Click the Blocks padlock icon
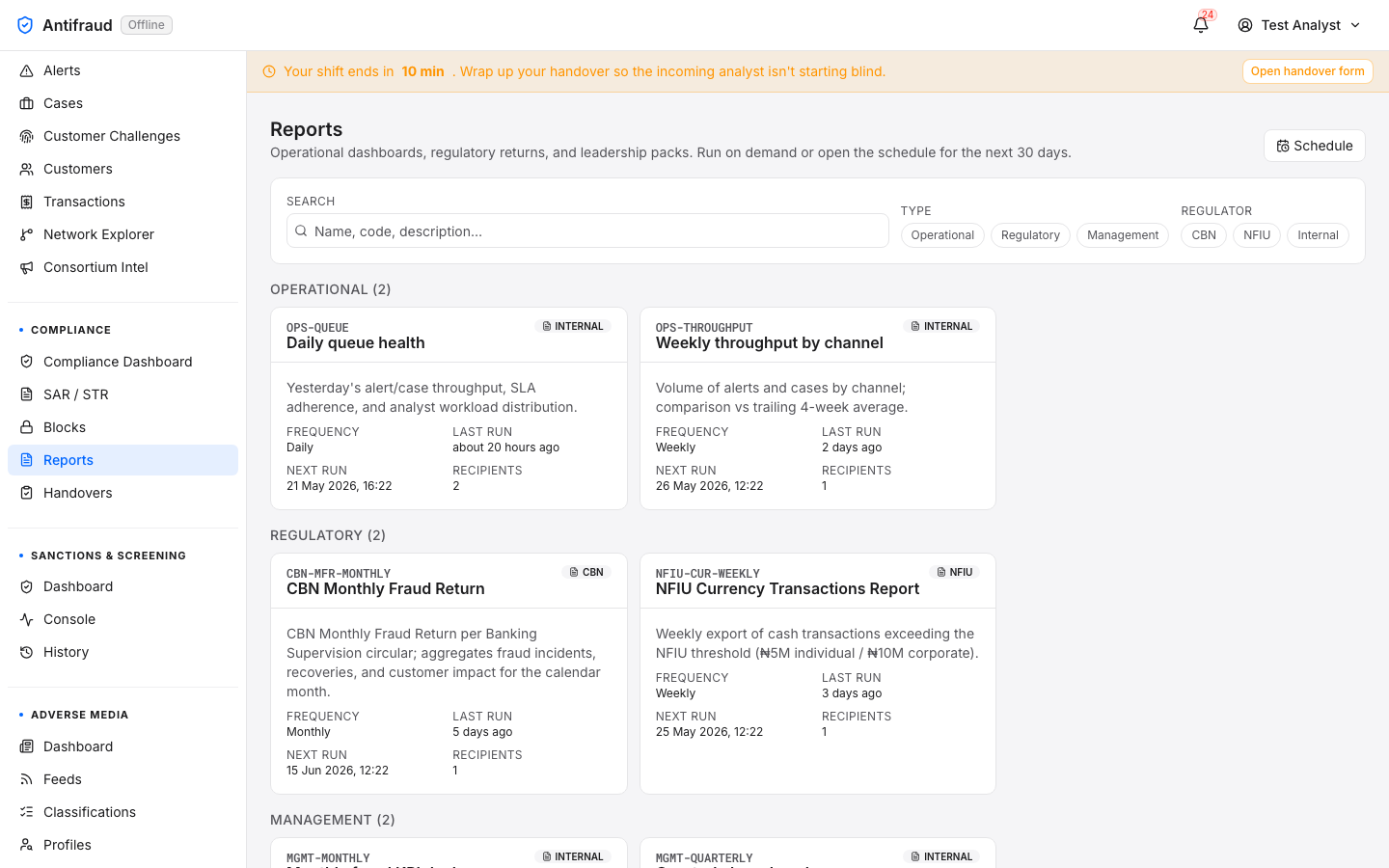 pyautogui.click(x=27, y=427)
